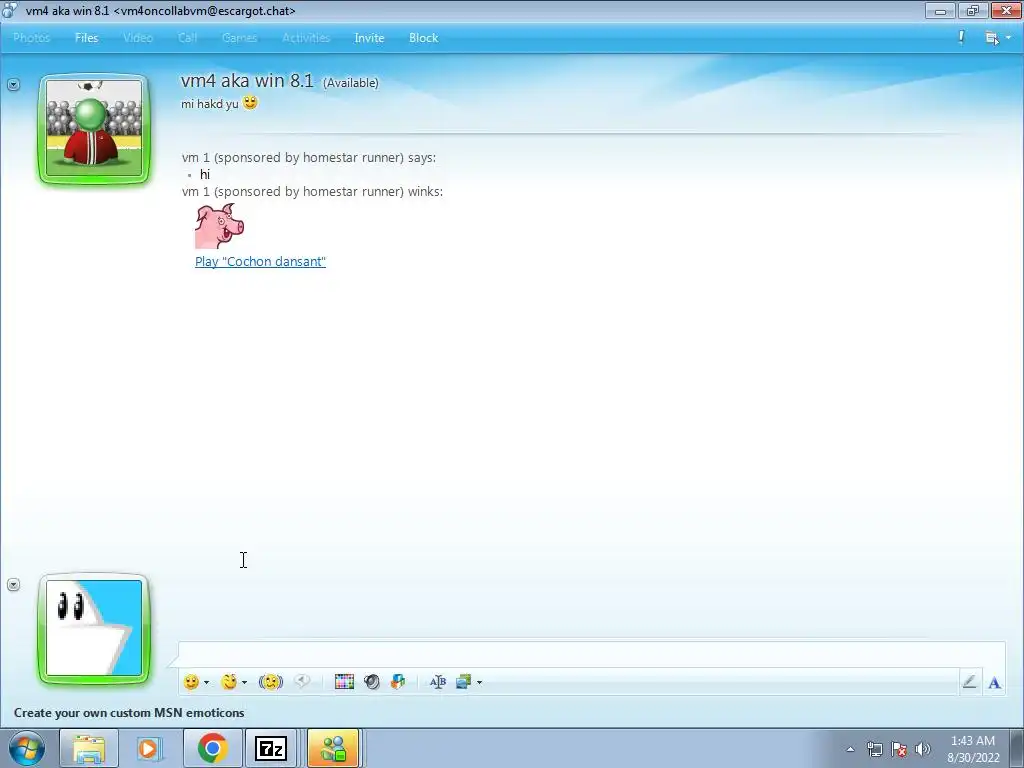1024x768 pixels.
Task: Click the voice clip icon in the toolbar
Action: pos(302,681)
